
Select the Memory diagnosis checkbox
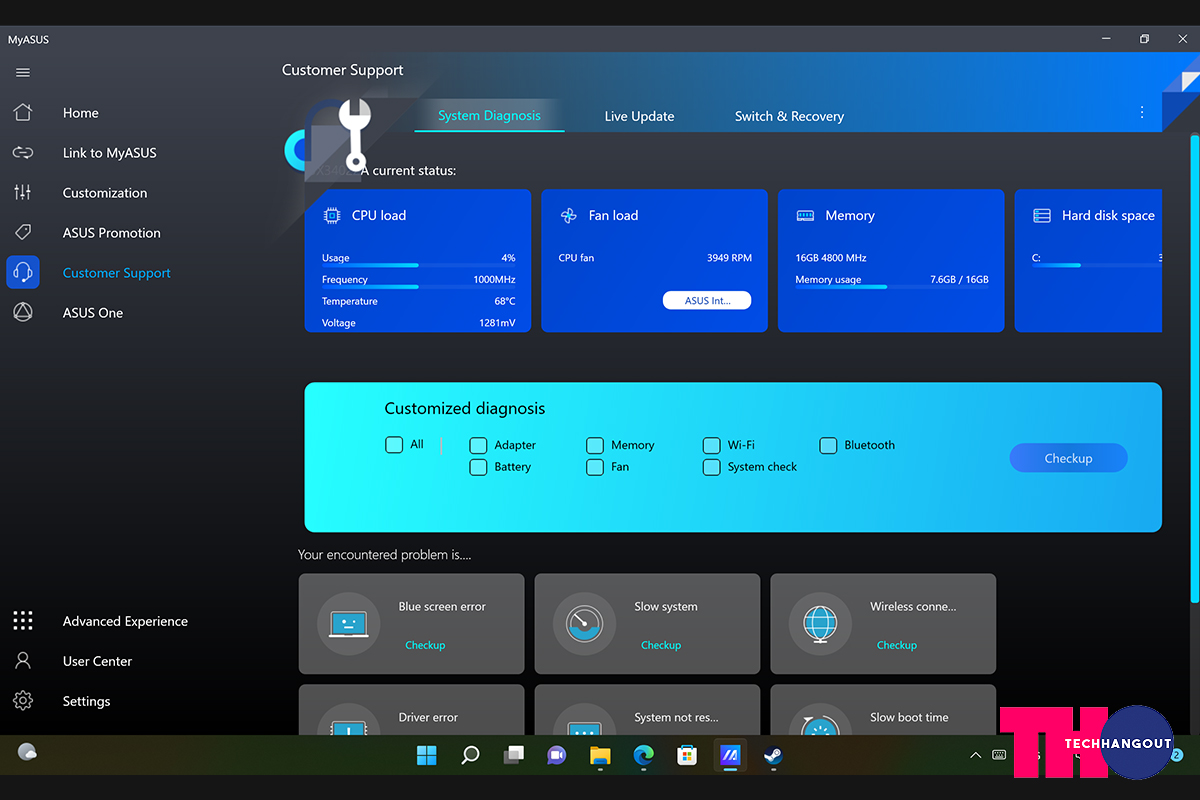tap(595, 446)
